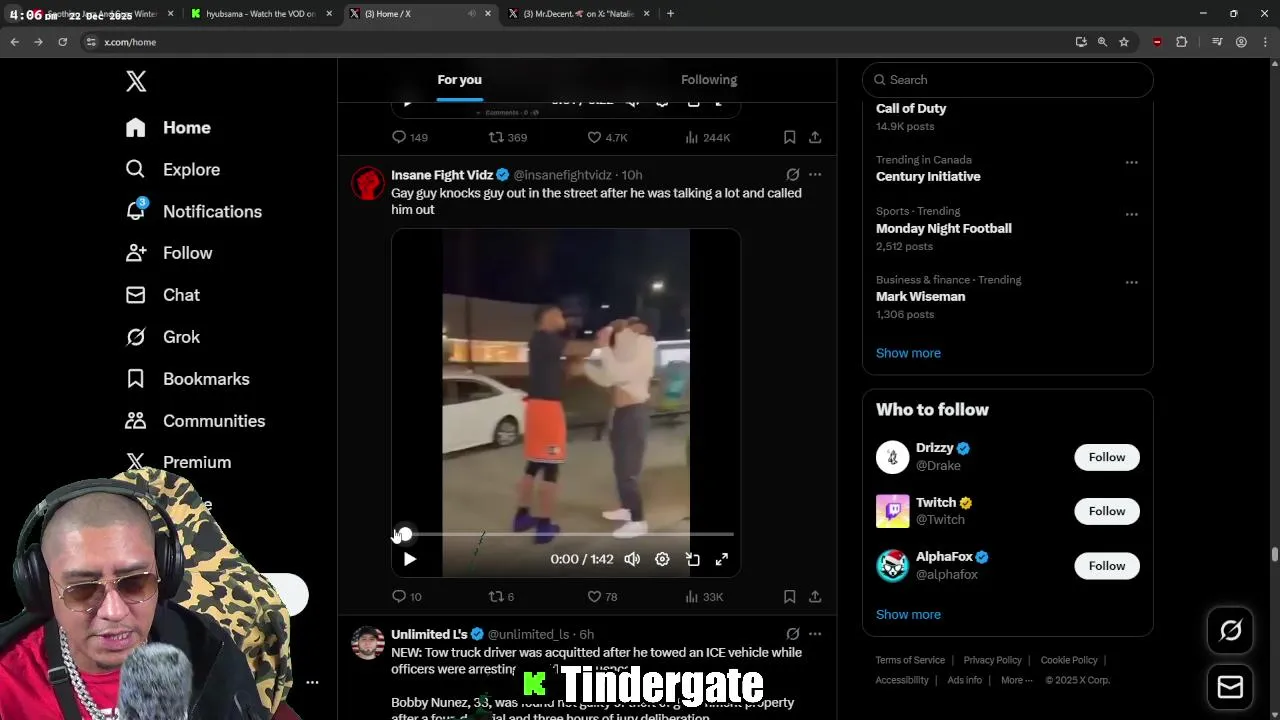Open the floating Grok button
This screenshot has height=720, width=1280.
coord(1230,630)
